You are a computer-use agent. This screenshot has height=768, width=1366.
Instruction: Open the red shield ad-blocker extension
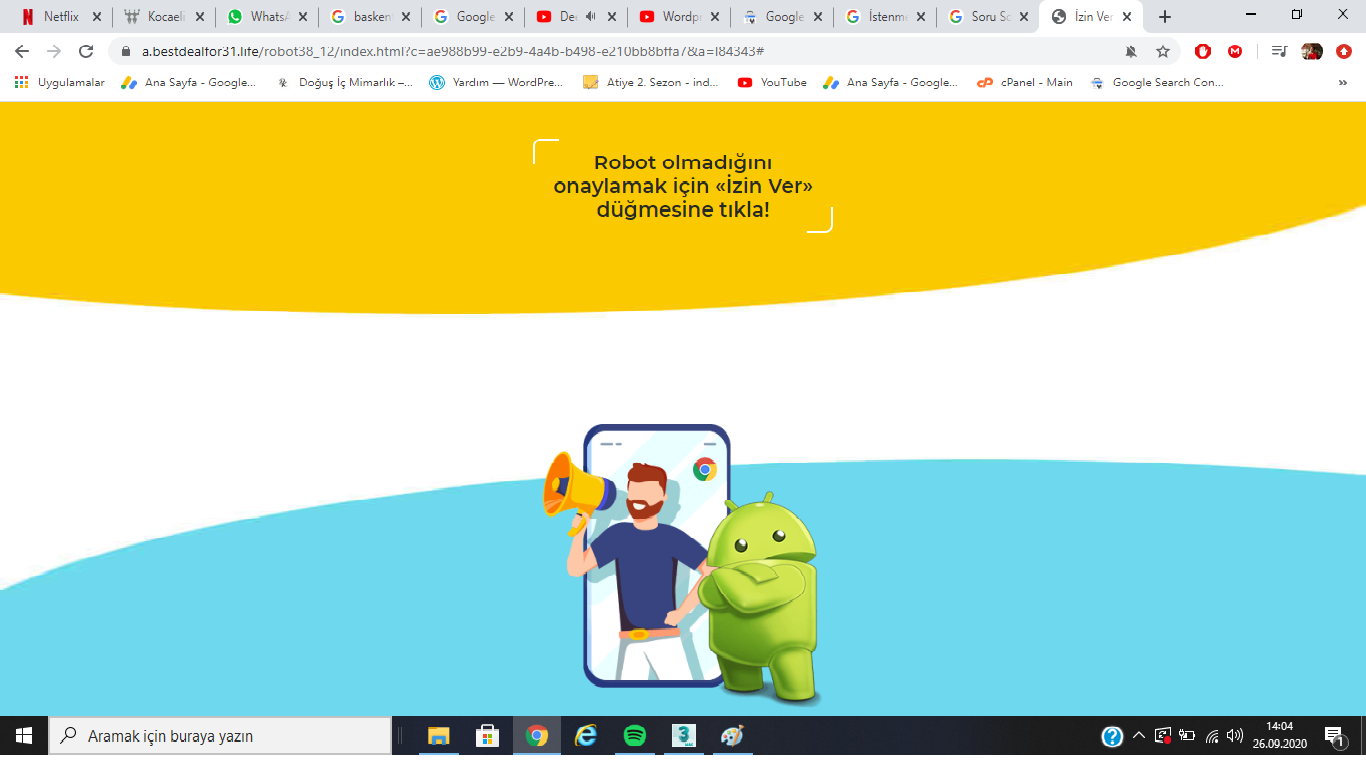[x=1203, y=51]
